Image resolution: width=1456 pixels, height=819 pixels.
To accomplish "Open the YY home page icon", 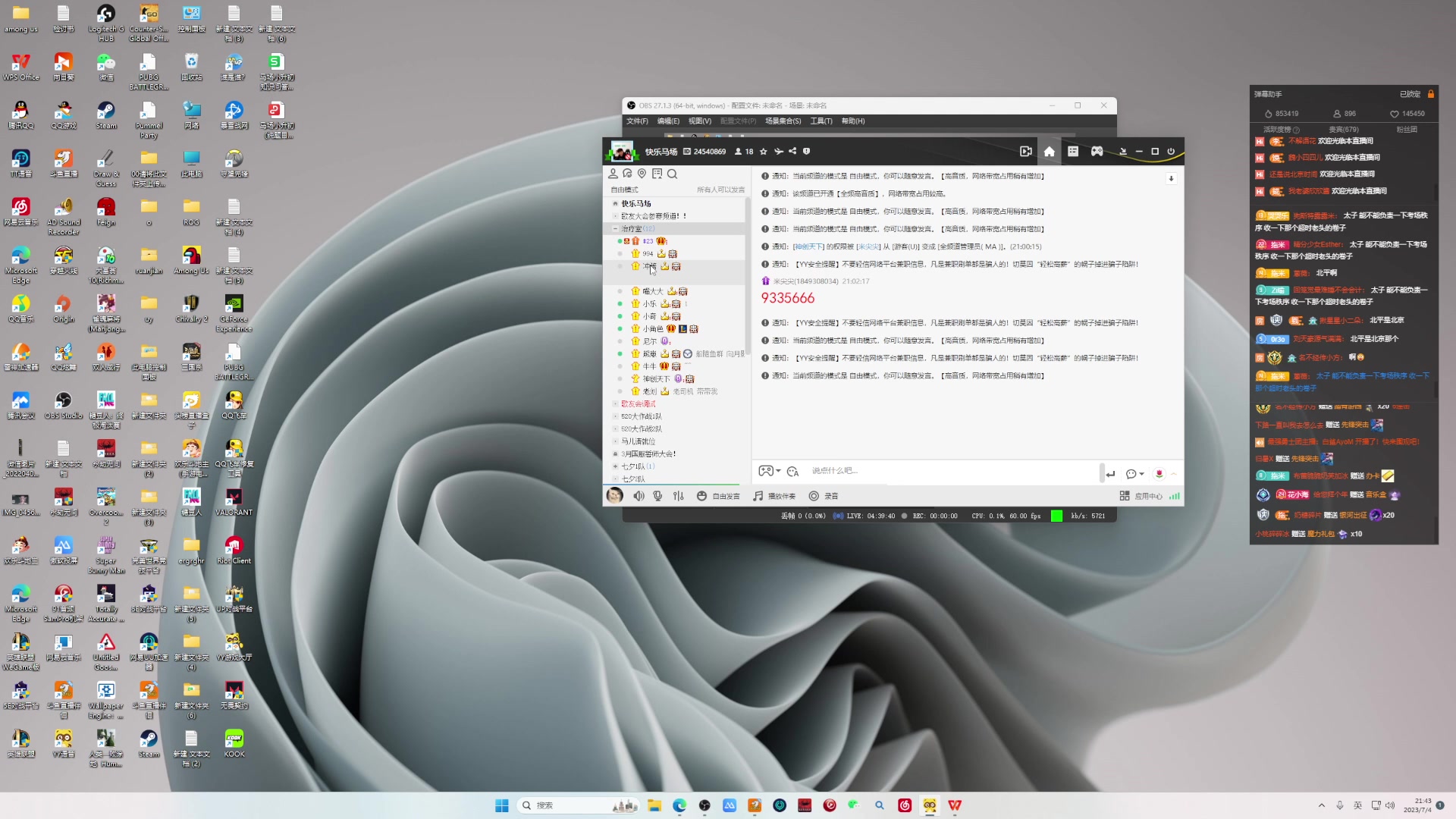I will (x=1050, y=152).
